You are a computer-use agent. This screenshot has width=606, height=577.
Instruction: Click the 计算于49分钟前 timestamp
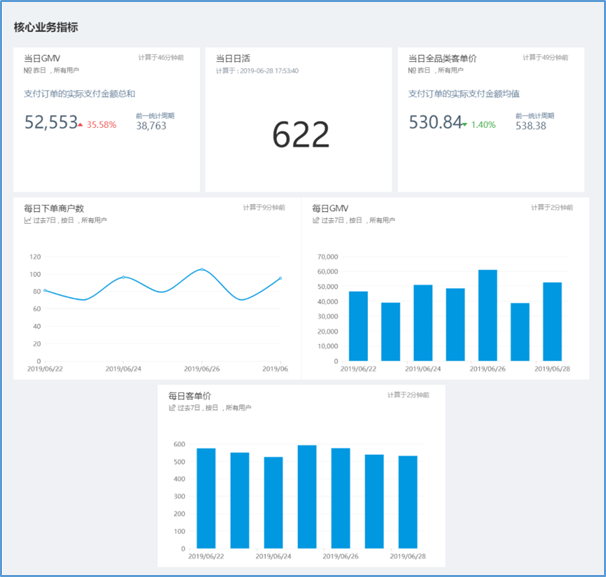click(x=545, y=58)
